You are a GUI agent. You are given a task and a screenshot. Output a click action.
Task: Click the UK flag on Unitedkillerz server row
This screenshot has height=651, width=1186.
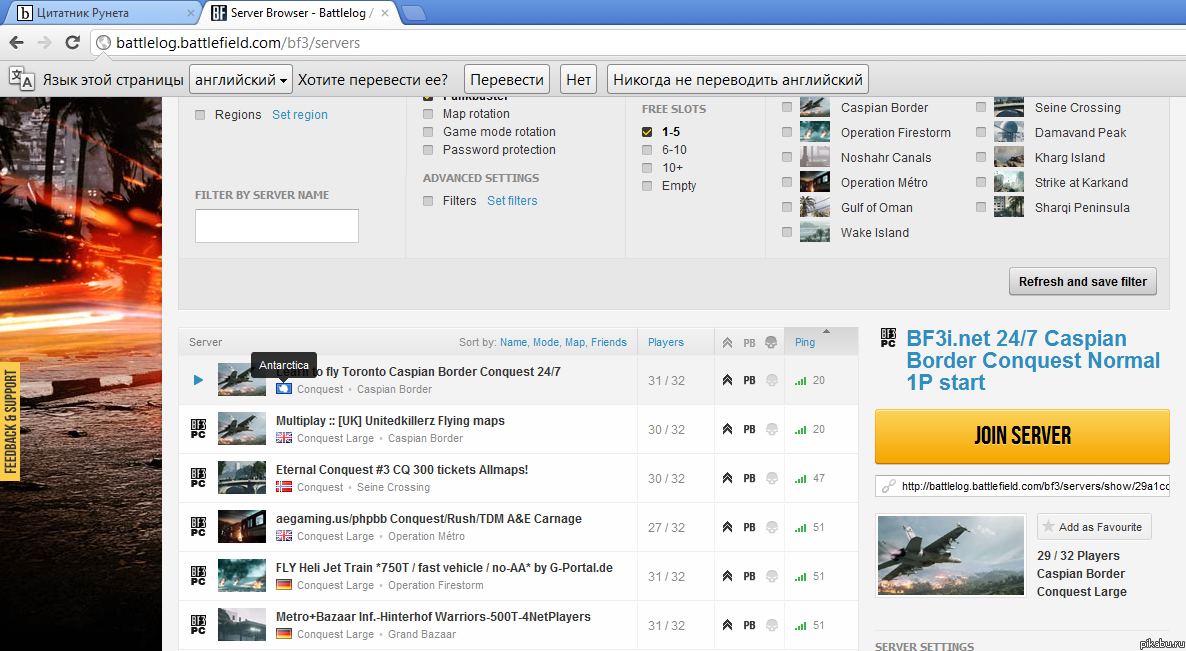[x=284, y=438]
